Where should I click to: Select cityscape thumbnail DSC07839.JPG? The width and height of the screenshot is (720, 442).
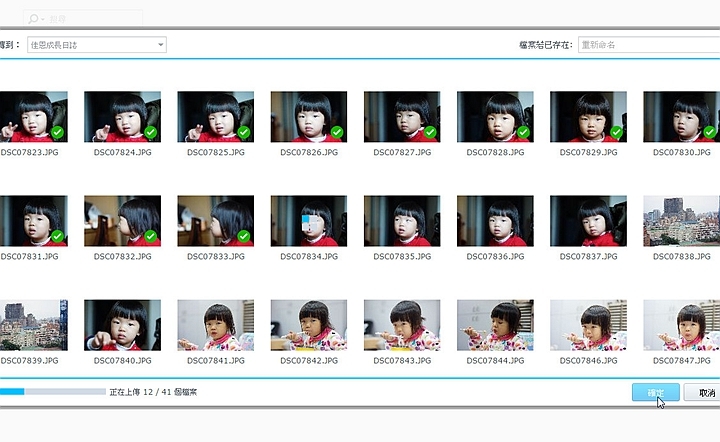34,325
